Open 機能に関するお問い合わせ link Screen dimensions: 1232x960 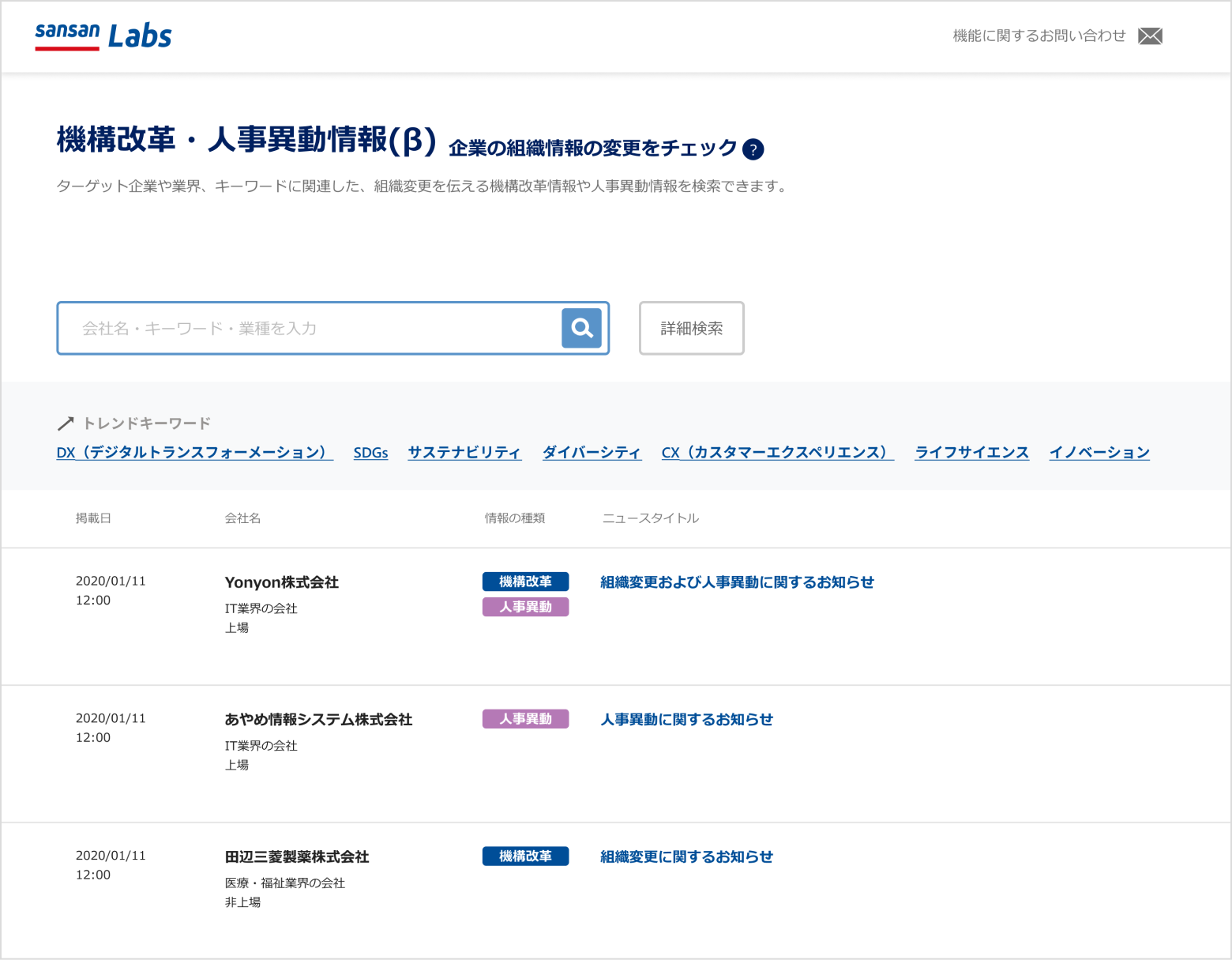point(1039,36)
